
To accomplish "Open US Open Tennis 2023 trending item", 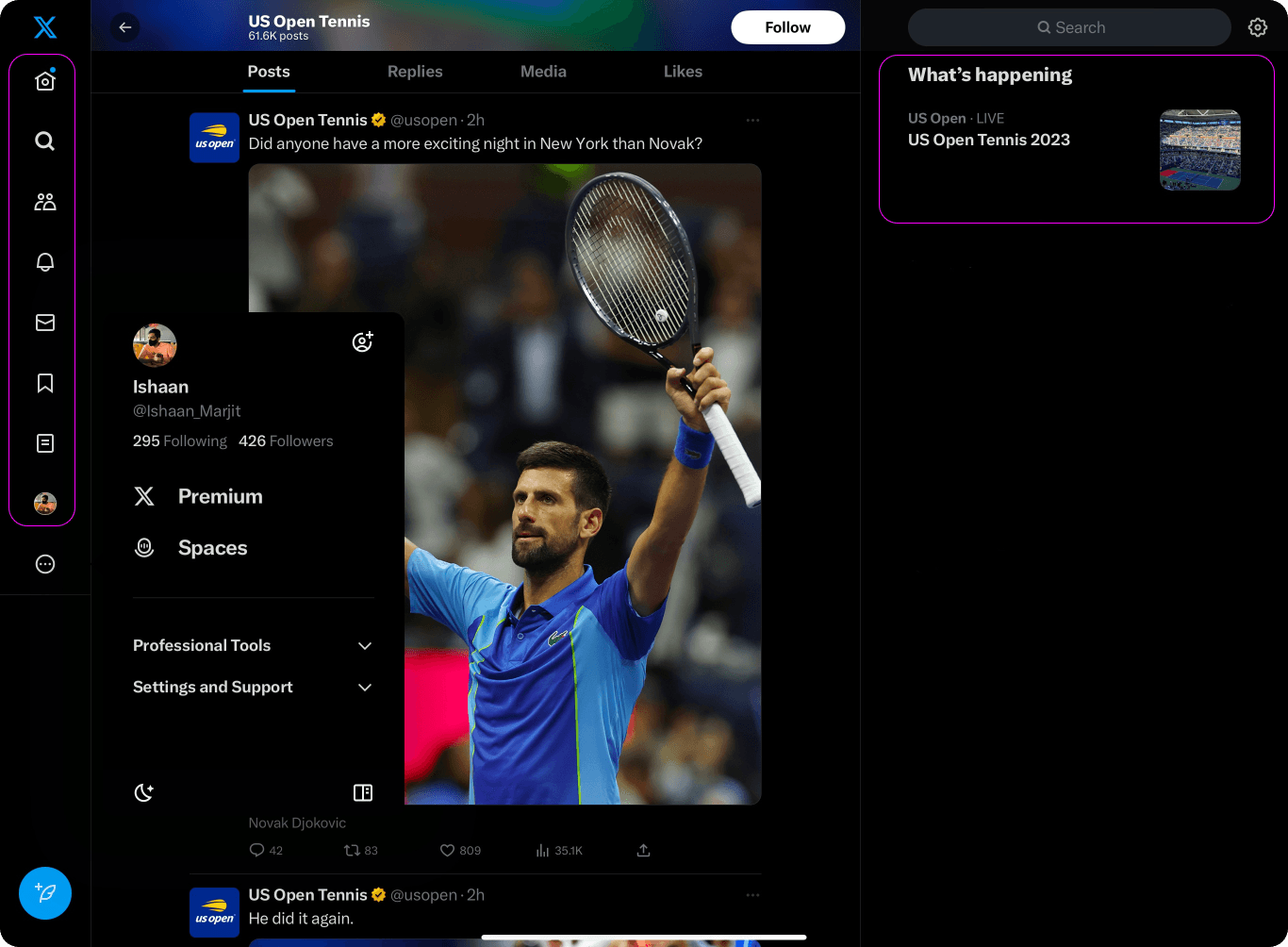I will point(989,140).
